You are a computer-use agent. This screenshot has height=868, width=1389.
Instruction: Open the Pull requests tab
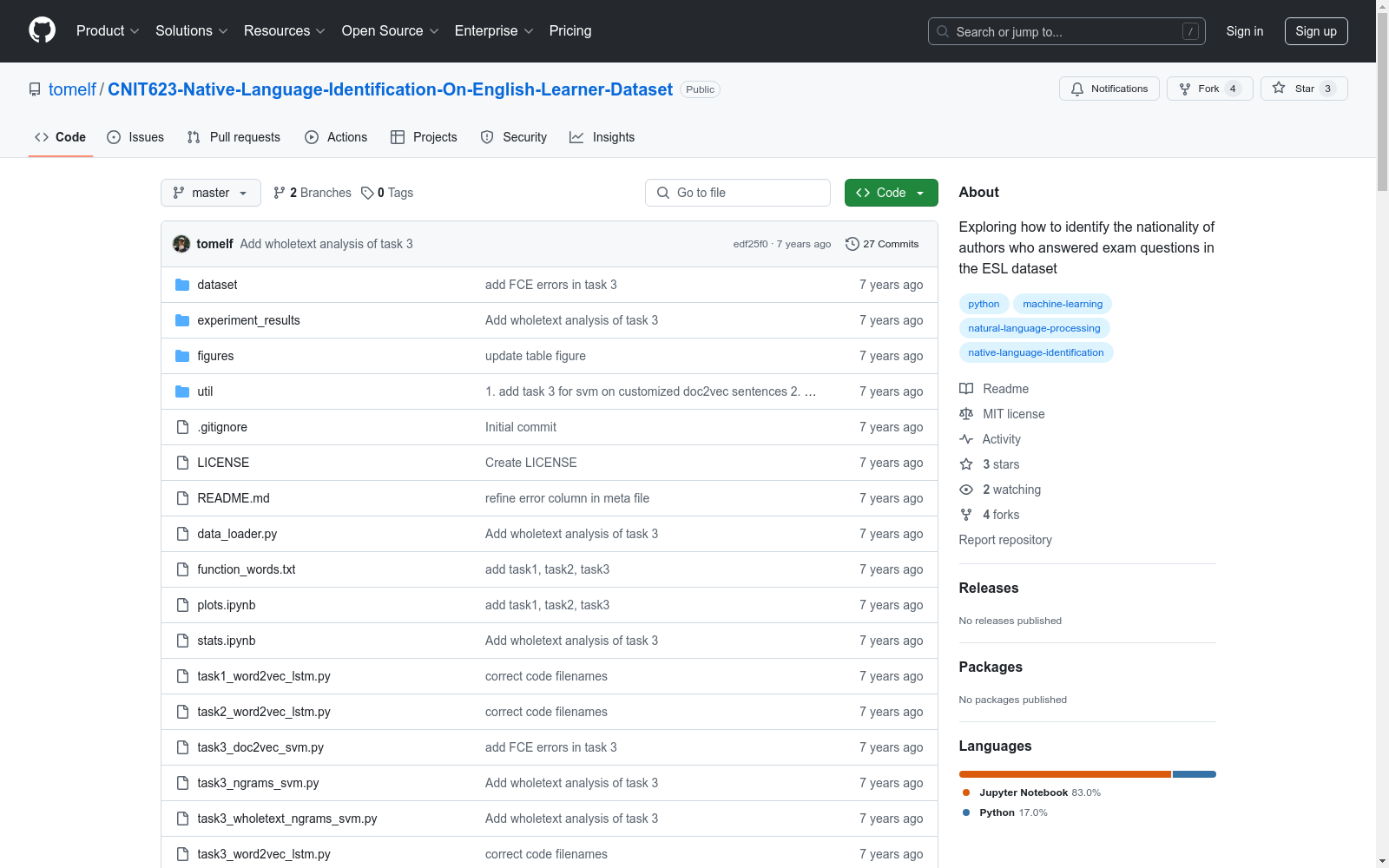point(234,137)
